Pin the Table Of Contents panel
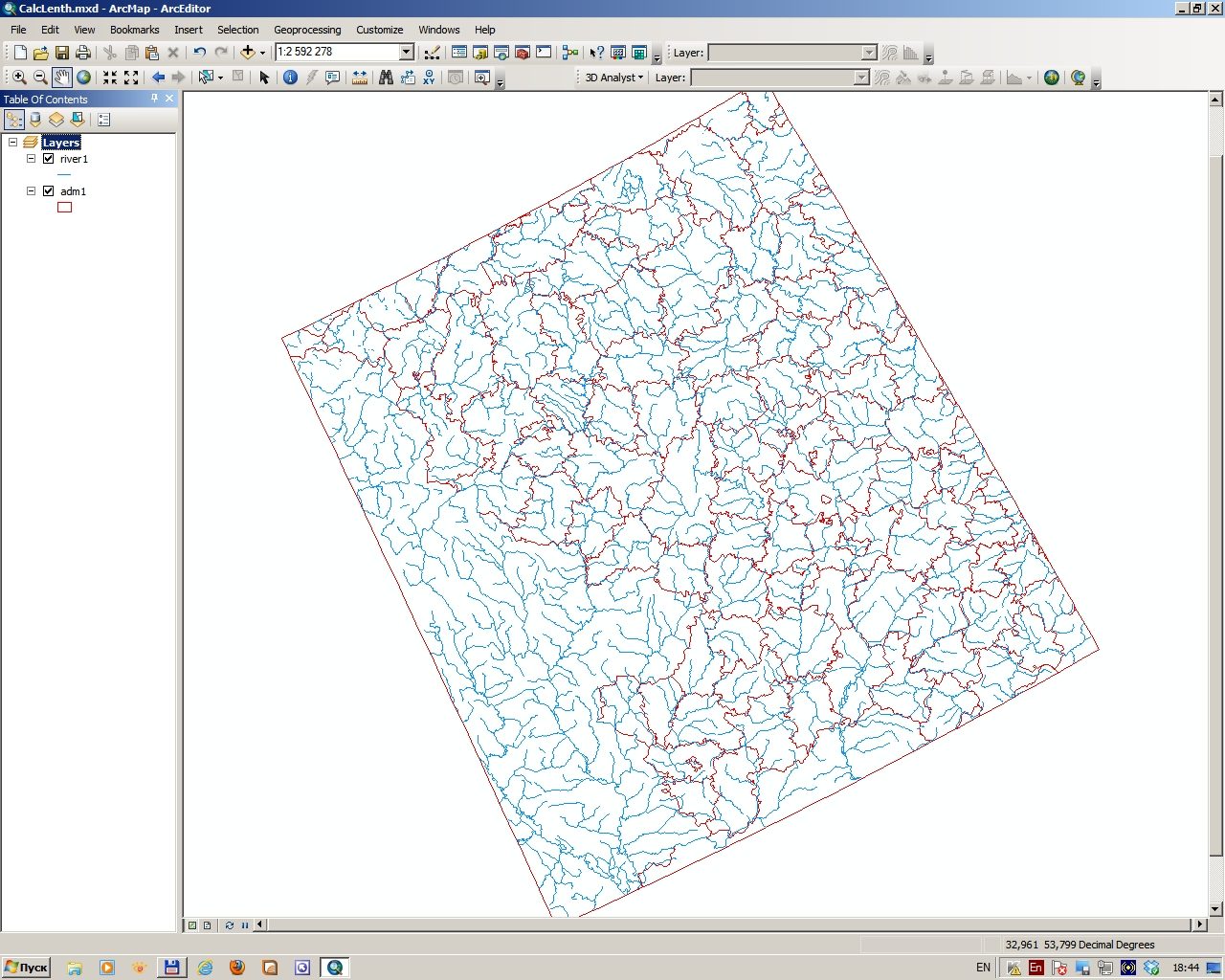1225x980 pixels. pyautogui.click(x=155, y=99)
